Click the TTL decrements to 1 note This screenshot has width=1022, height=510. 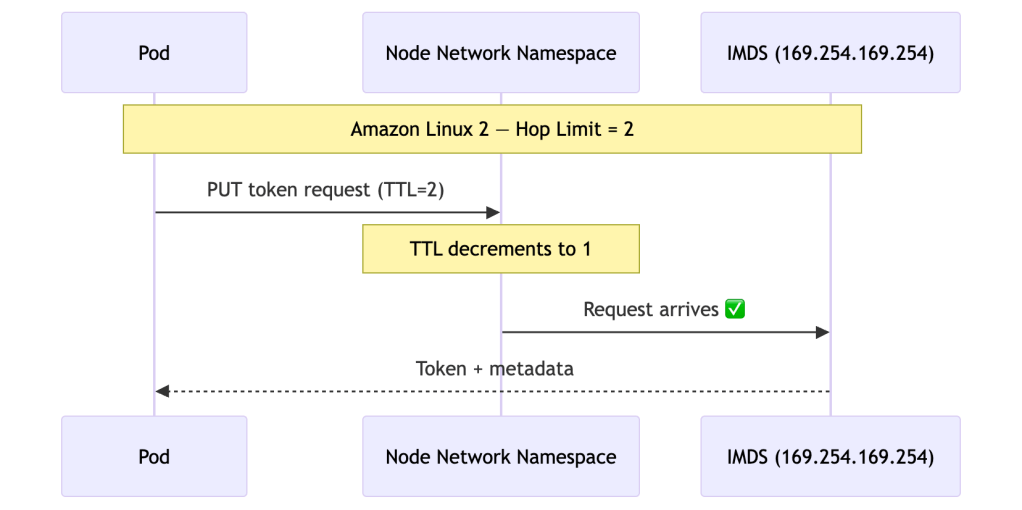pos(500,249)
